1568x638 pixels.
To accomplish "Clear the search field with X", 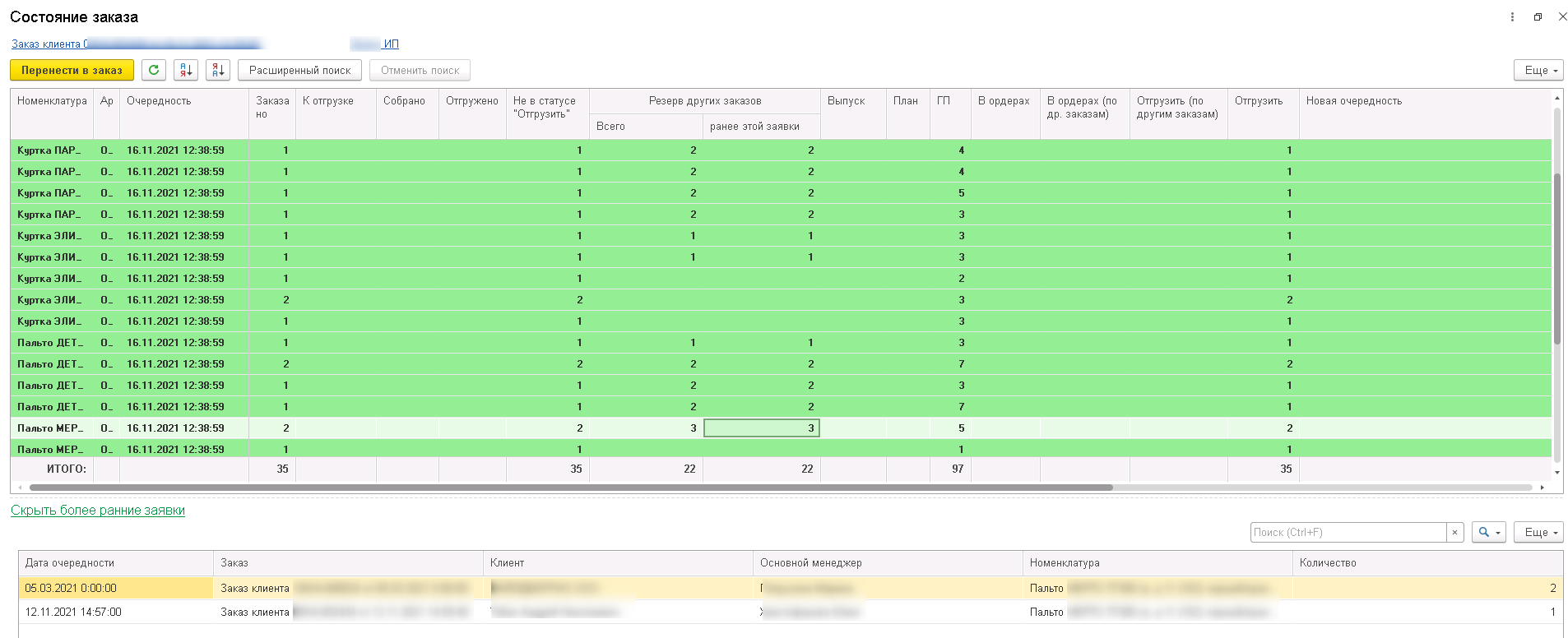I will click(1454, 533).
